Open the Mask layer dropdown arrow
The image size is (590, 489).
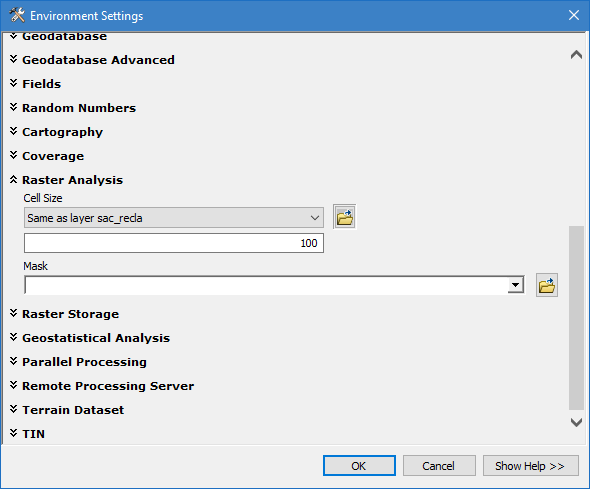(x=515, y=285)
